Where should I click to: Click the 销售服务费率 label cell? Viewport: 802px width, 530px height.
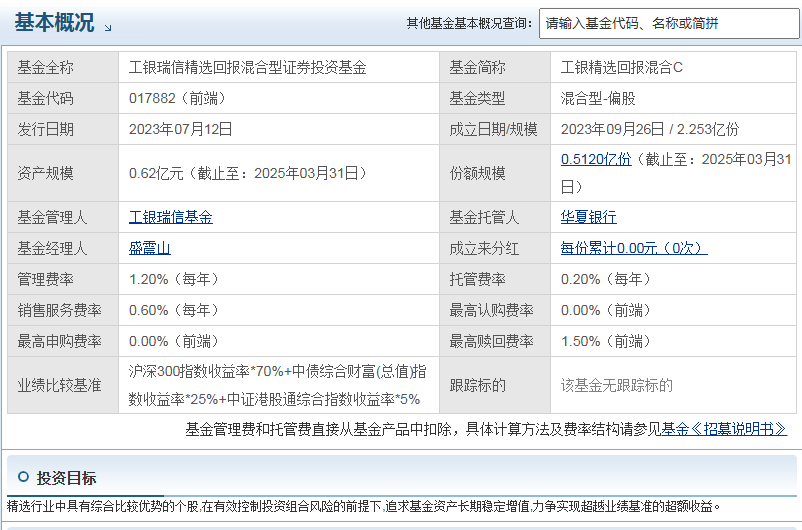pyautogui.click(x=63, y=310)
